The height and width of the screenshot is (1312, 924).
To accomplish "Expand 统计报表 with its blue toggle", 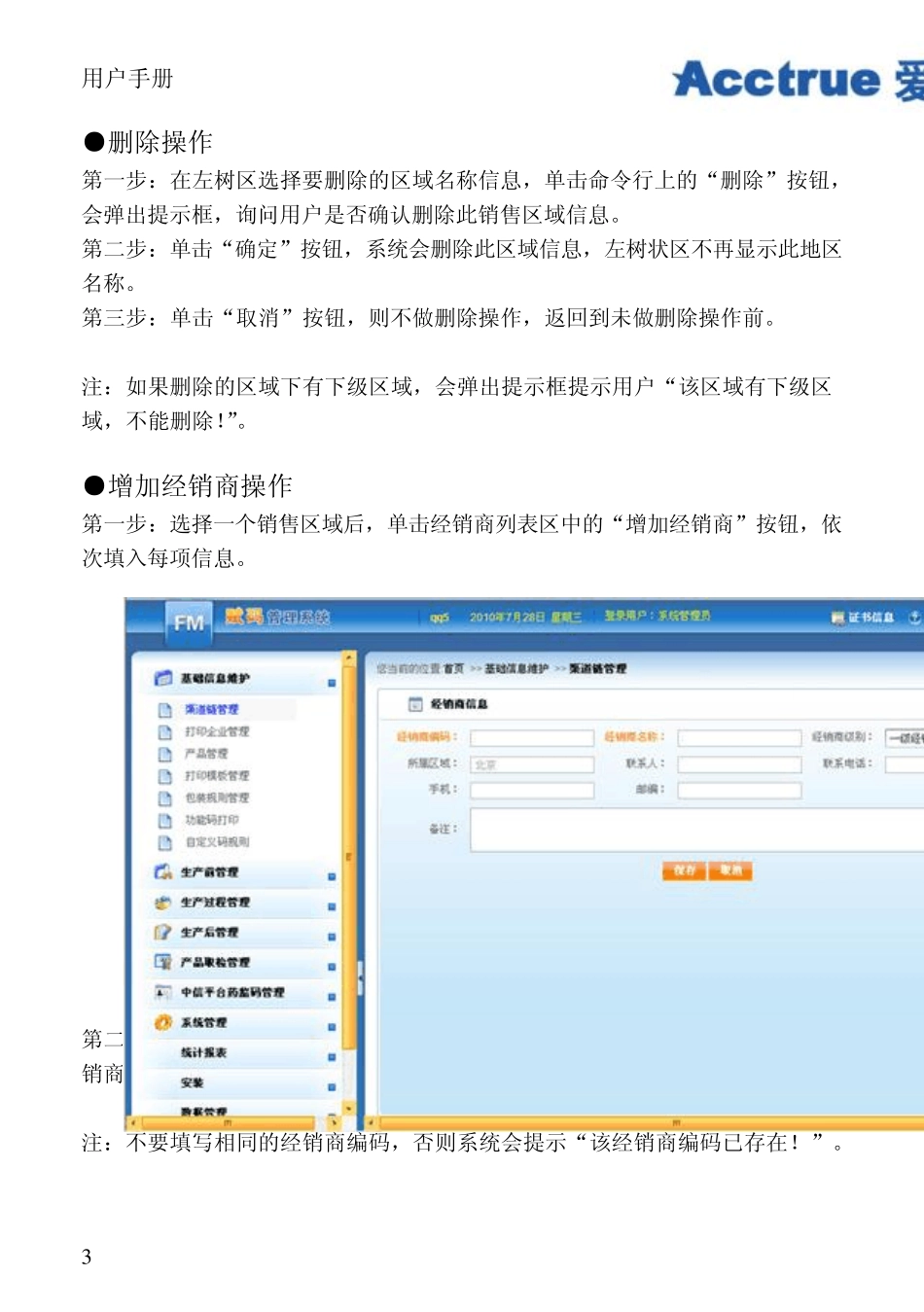I will (332, 1057).
